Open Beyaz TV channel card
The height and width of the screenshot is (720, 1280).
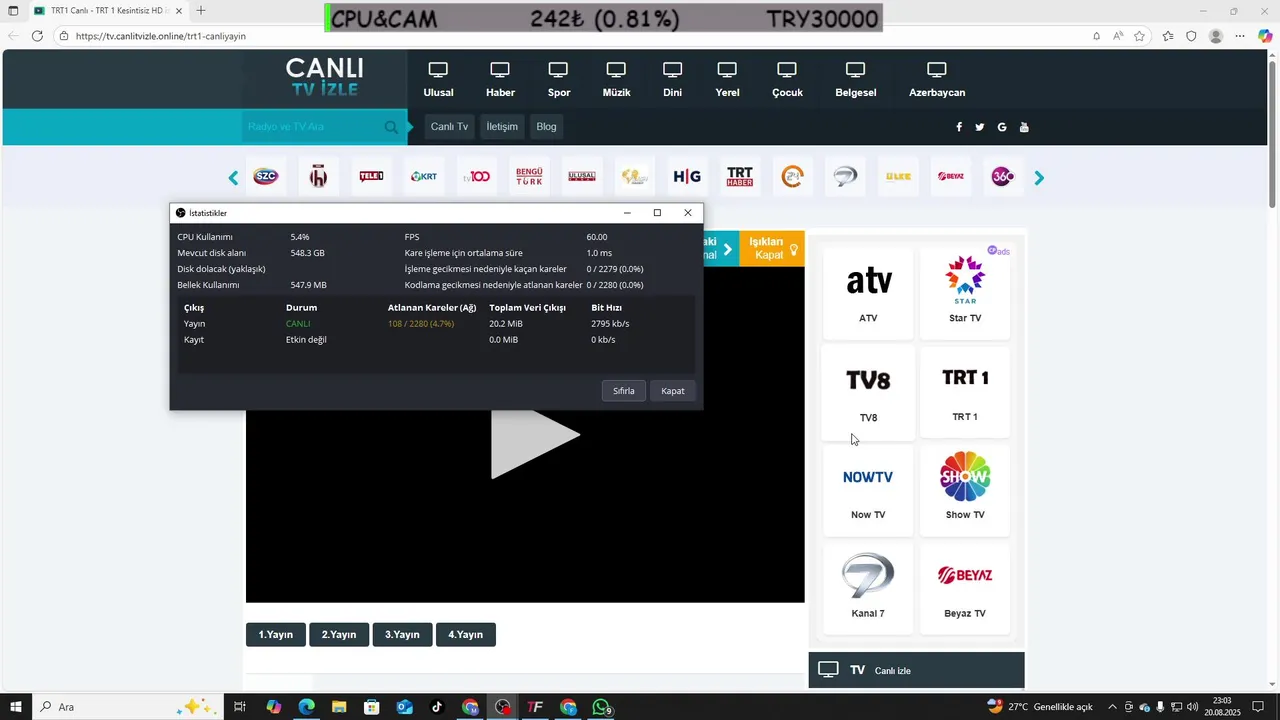965,588
